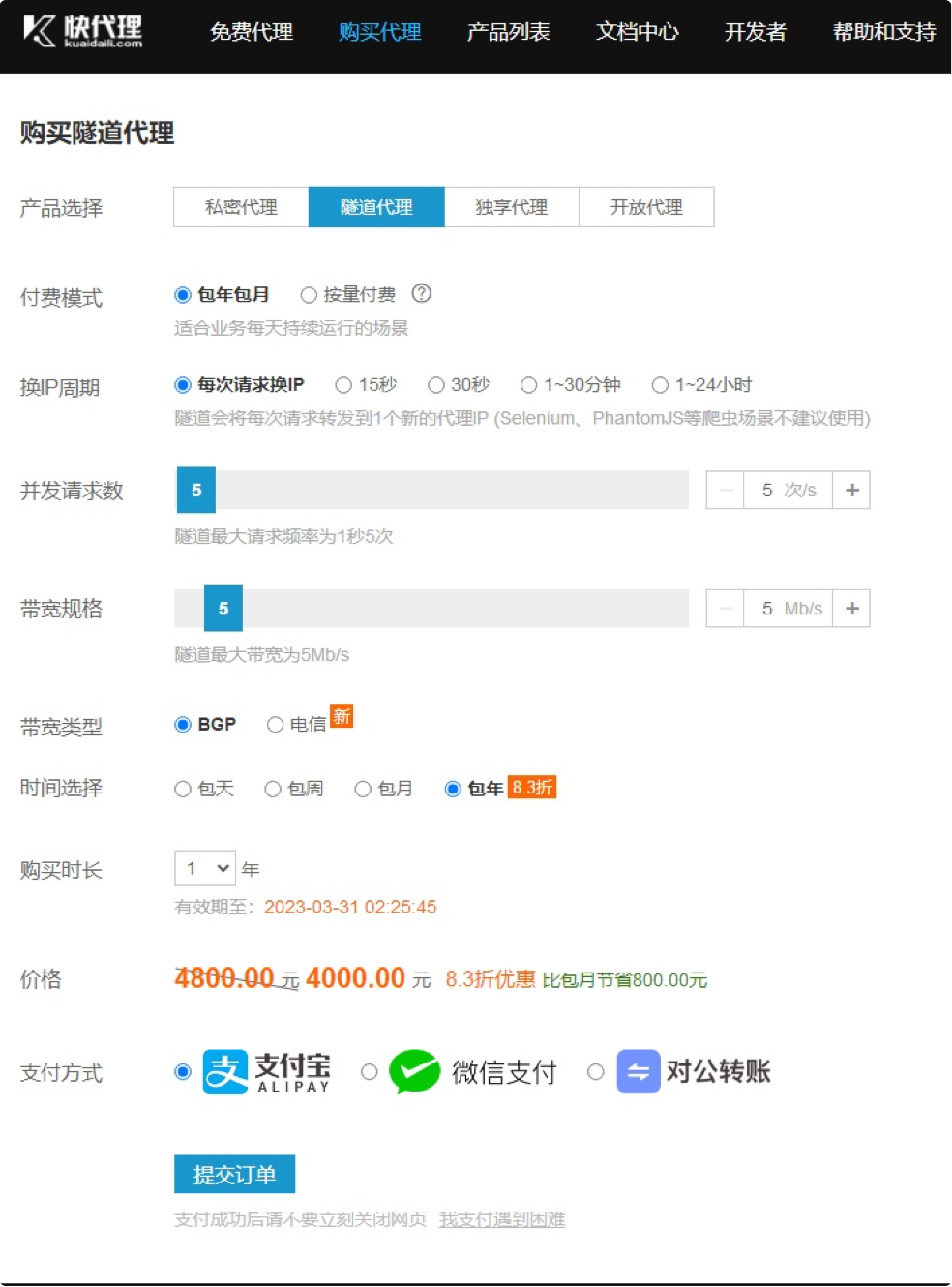Click the 对公转账 transfer icon

coord(639,1072)
